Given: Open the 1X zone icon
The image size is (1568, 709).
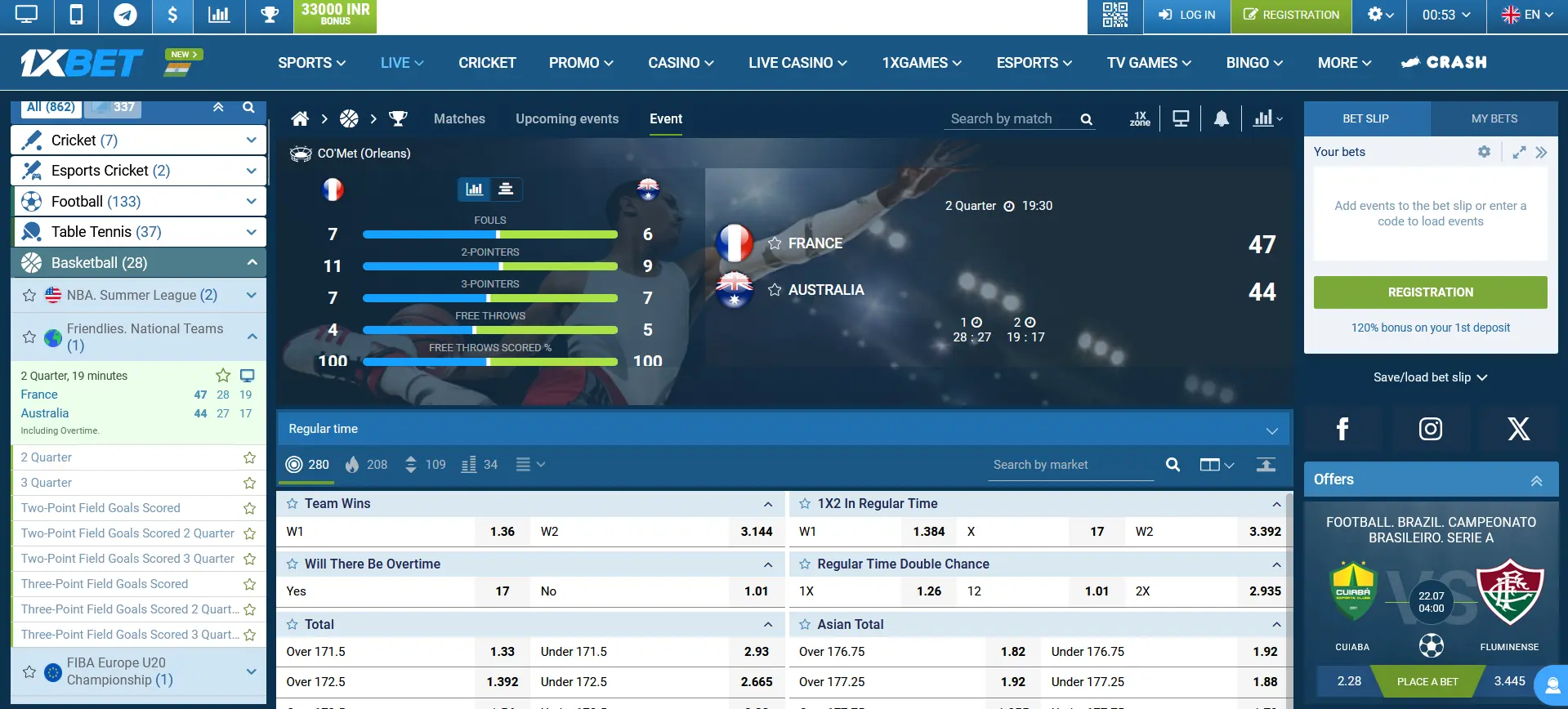Looking at the screenshot, I should pos(1140,119).
